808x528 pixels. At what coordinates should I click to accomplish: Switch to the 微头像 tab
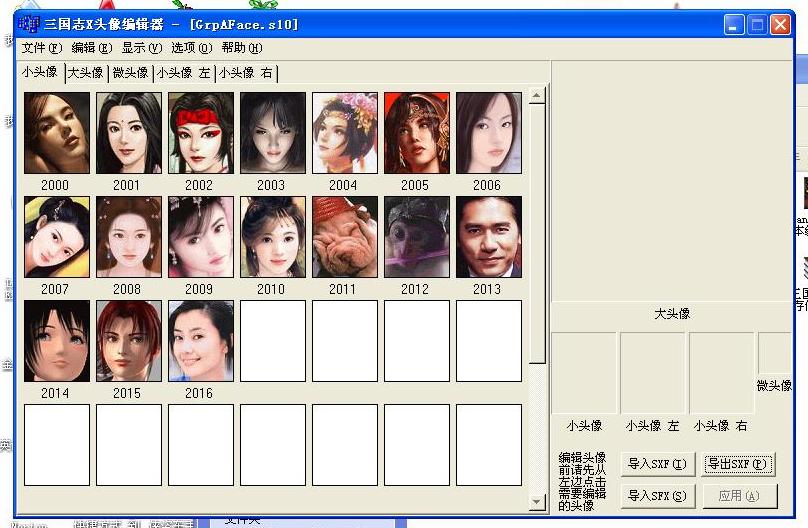coord(130,73)
